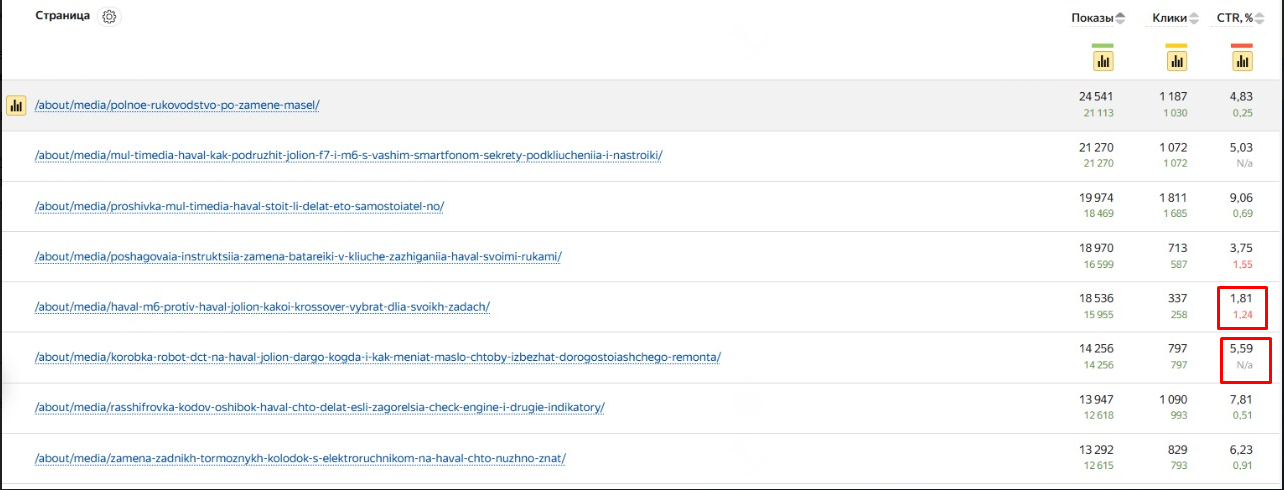This screenshot has height=490, width=1284.
Task: Click the chart icon beside polnoe-rukovodstvo row
Action: point(16,105)
